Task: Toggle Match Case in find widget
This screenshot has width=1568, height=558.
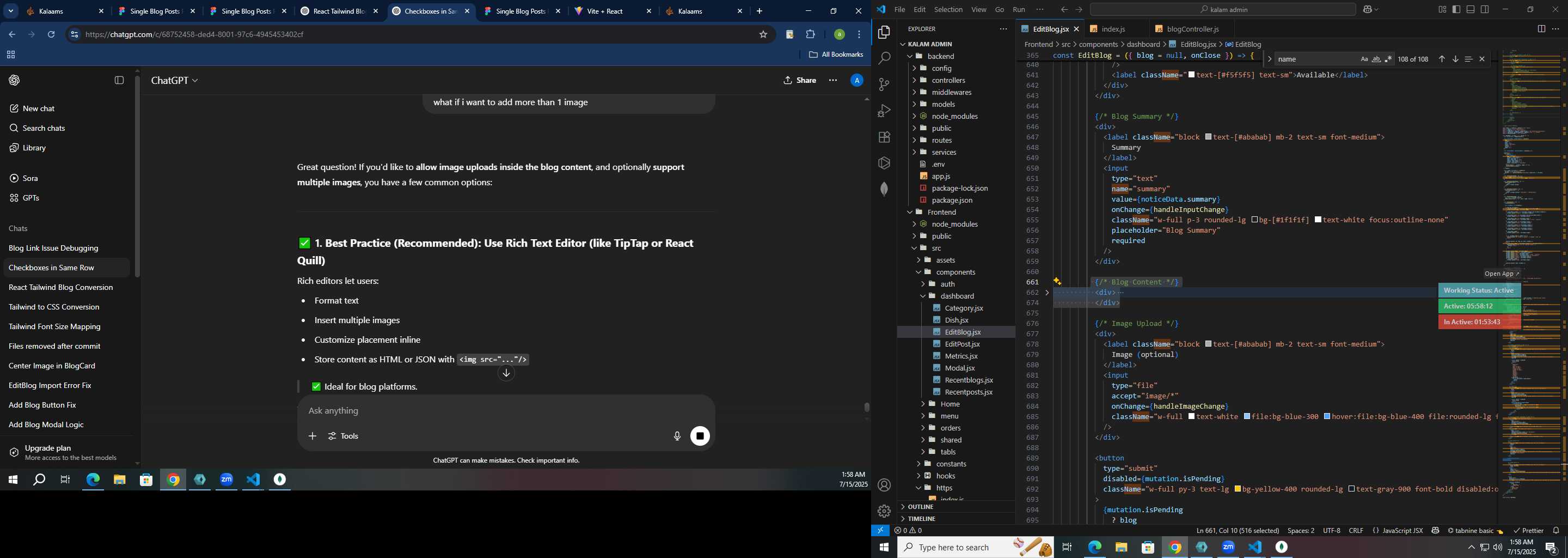Action: (1364, 59)
